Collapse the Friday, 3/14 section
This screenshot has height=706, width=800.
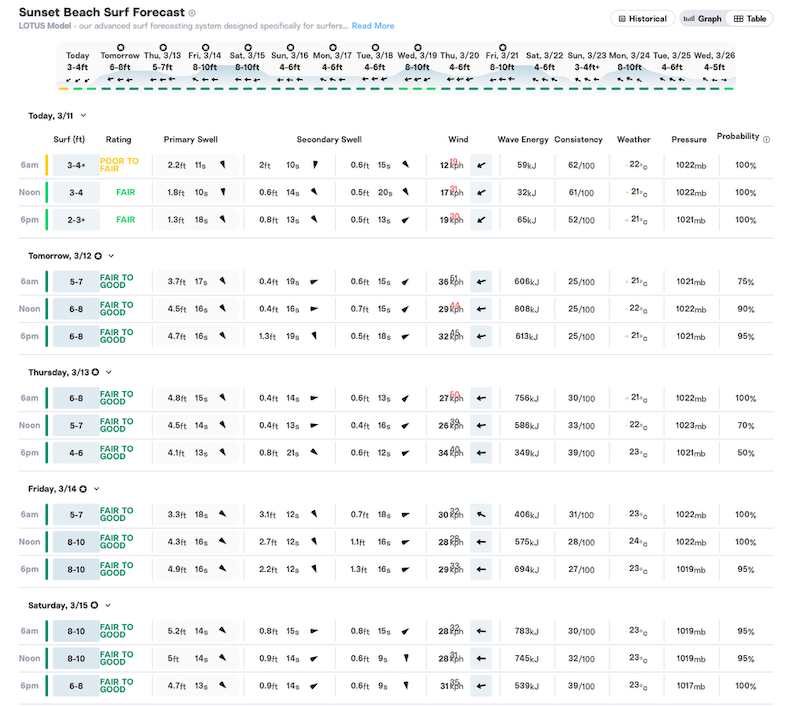96,489
